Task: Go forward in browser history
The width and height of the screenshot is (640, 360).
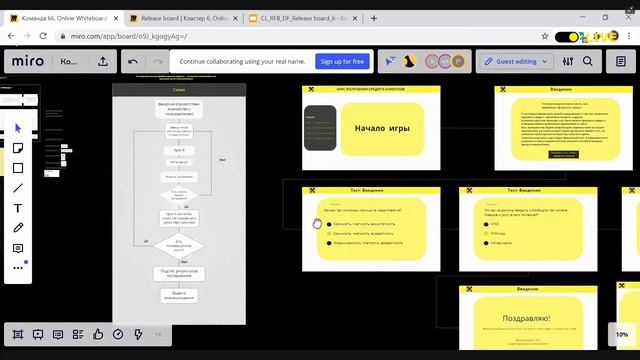Action: point(27,36)
